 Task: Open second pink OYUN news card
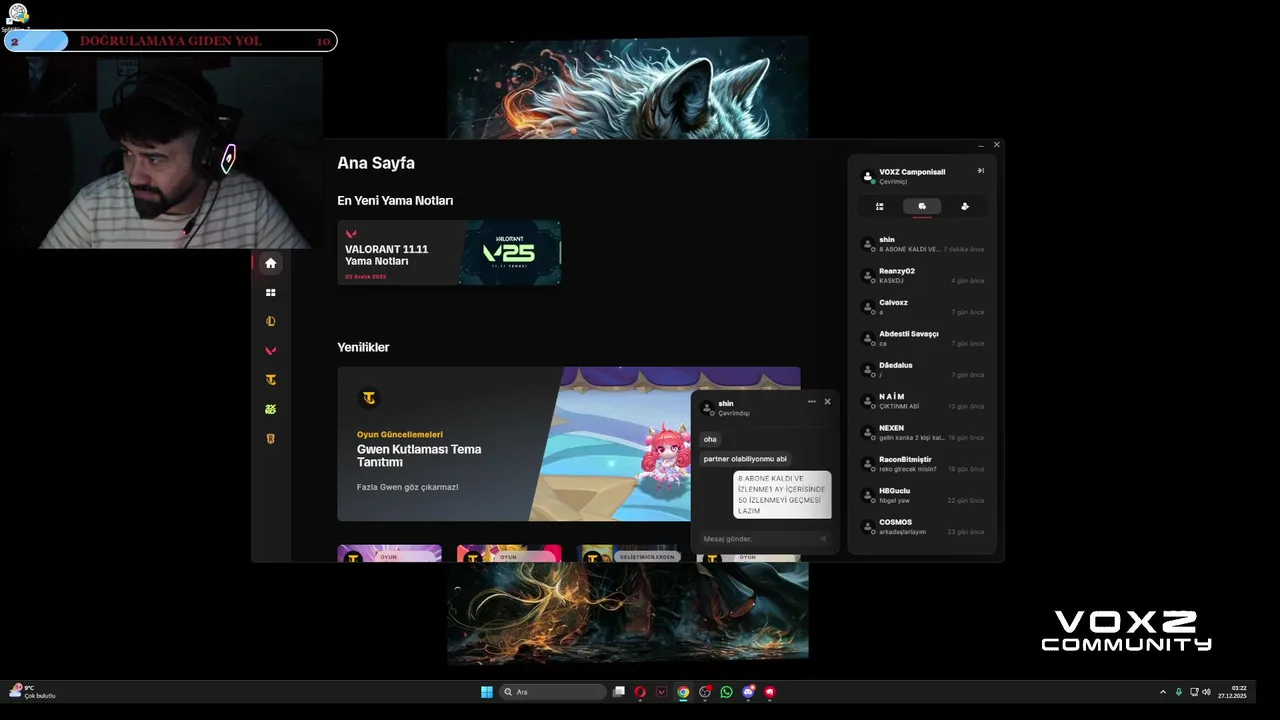tap(509, 553)
